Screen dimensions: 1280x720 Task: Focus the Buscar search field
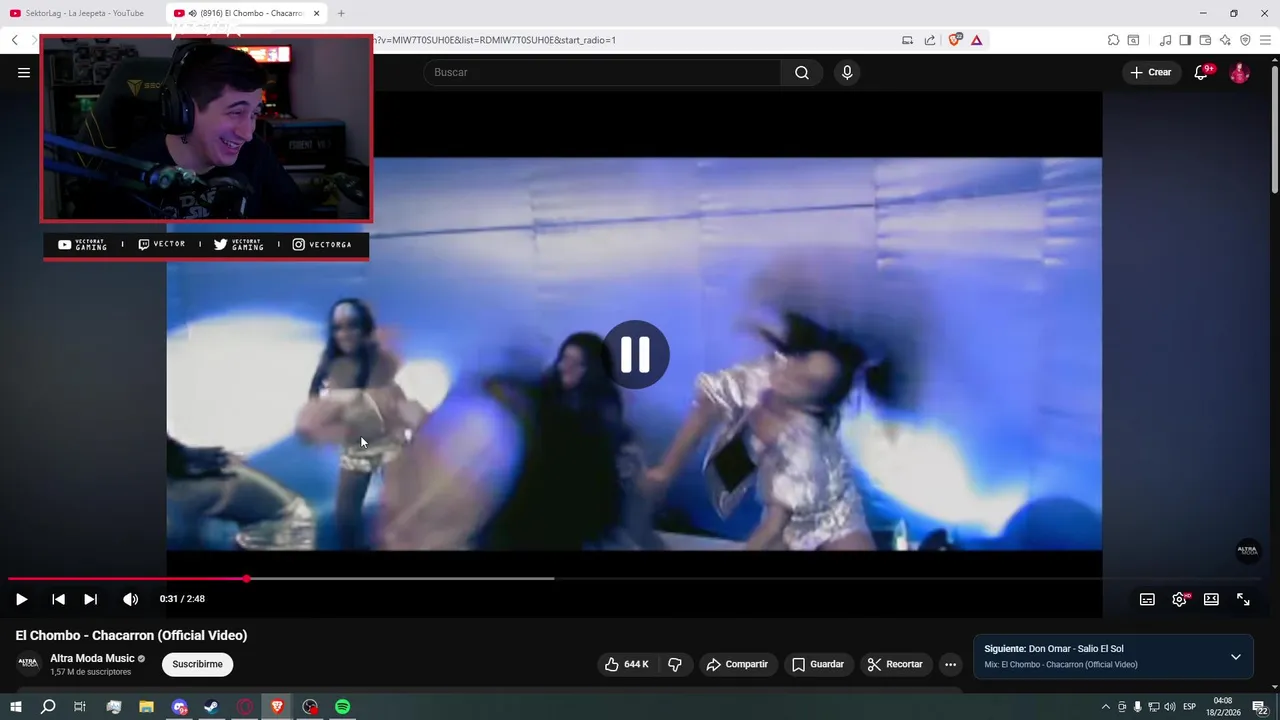tap(602, 72)
